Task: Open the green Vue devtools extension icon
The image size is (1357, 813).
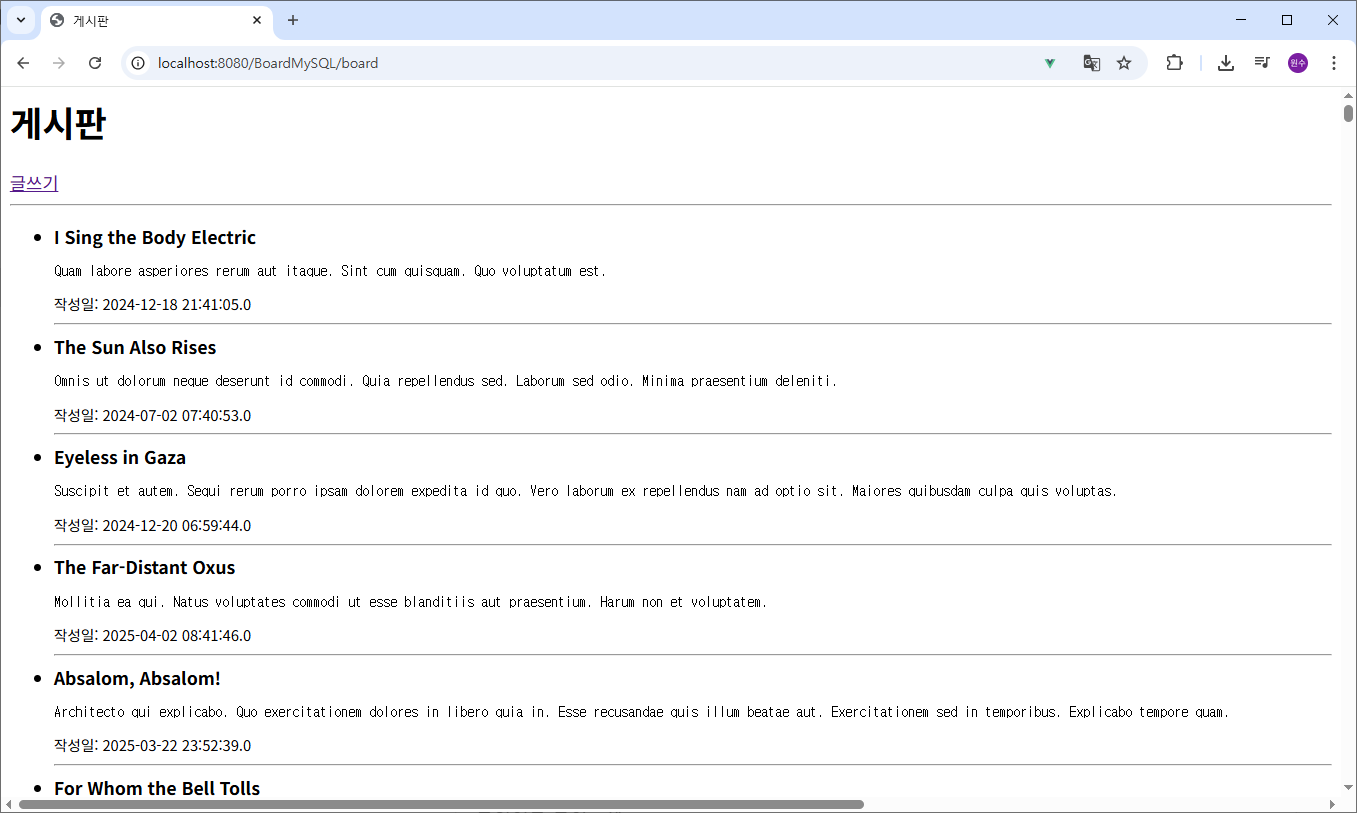Action: pos(1050,63)
